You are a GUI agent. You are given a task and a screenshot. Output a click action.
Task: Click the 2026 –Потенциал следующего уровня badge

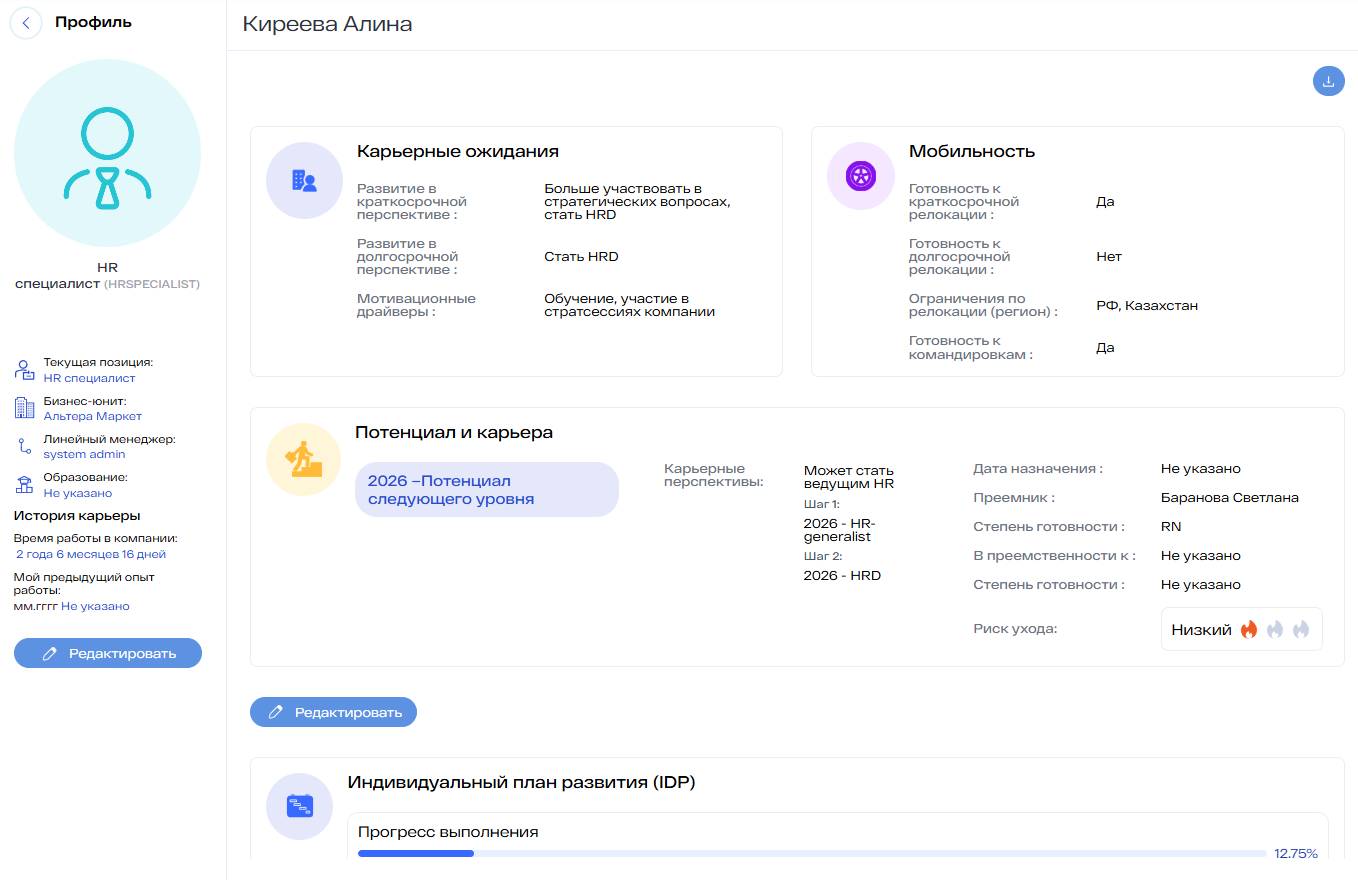(x=487, y=490)
